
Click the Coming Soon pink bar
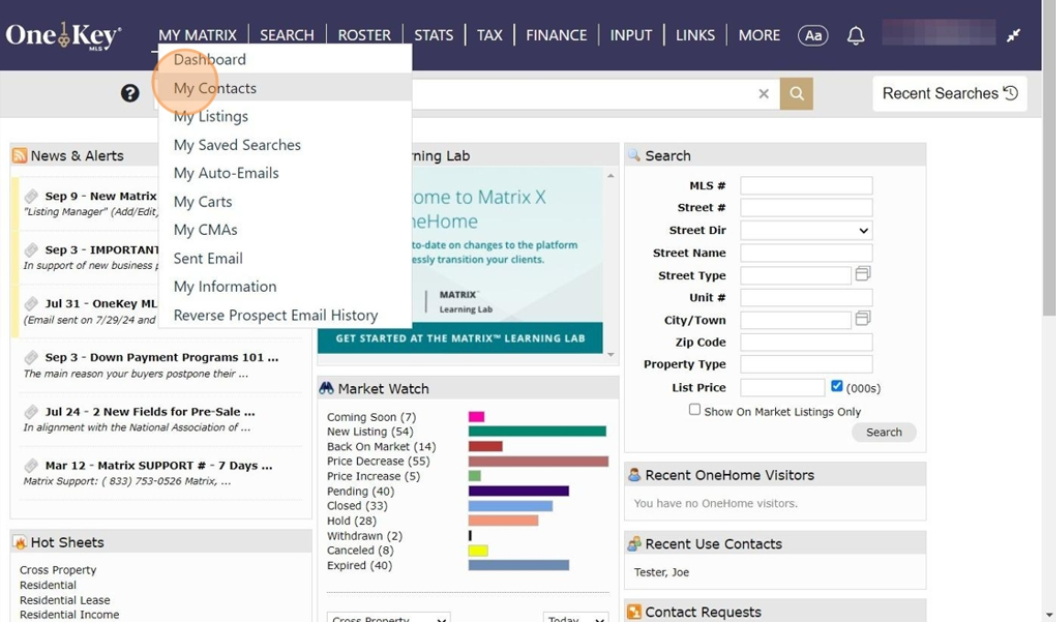coord(476,417)
